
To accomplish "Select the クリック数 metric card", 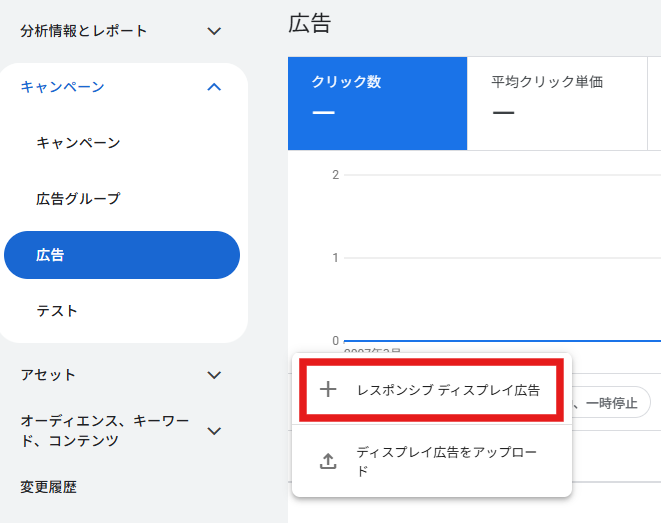I will tap(377, 103).
